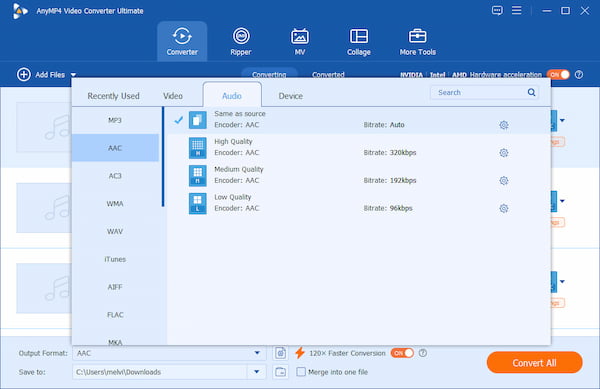This screenshot has height=389, width=600.
Task: Select MP3 in the format list
Action: click(115, 120)
